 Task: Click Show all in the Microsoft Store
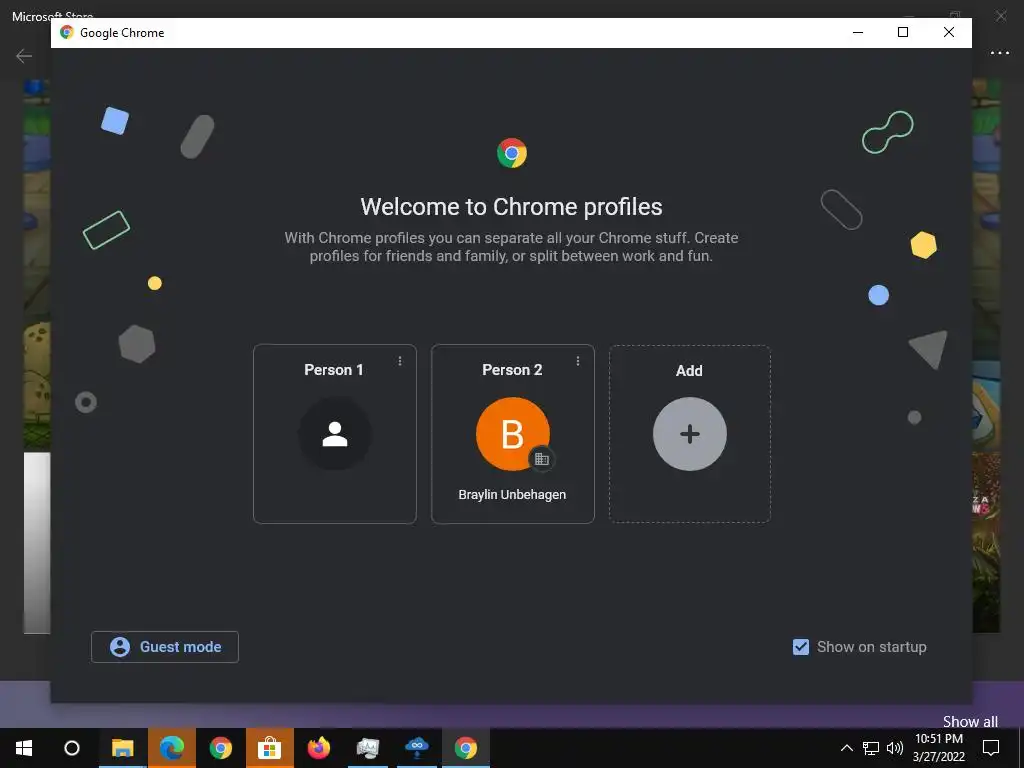tap(970, 722)
